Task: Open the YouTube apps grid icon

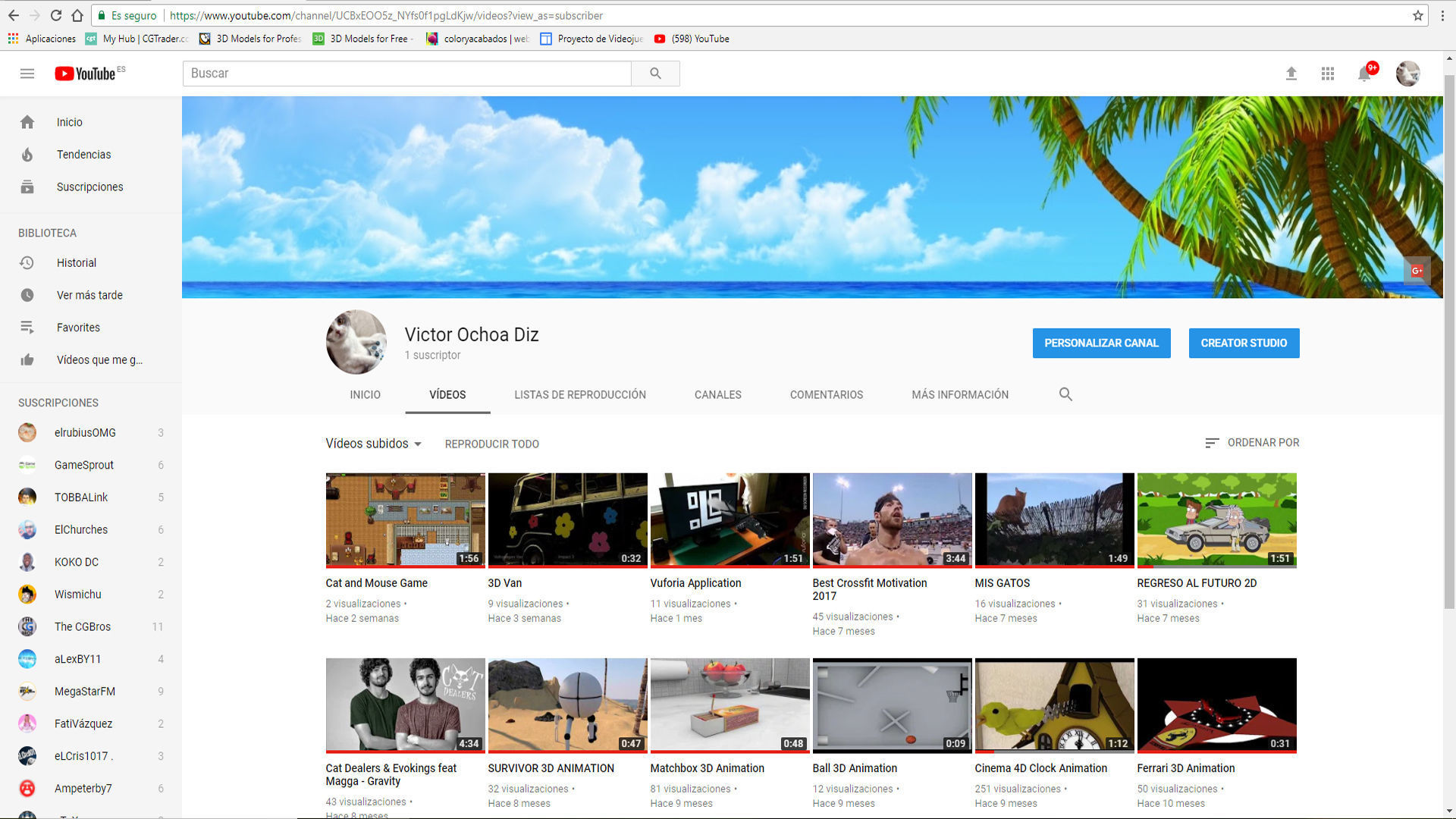Action: pyautogui.click(x=1327, y=74)
